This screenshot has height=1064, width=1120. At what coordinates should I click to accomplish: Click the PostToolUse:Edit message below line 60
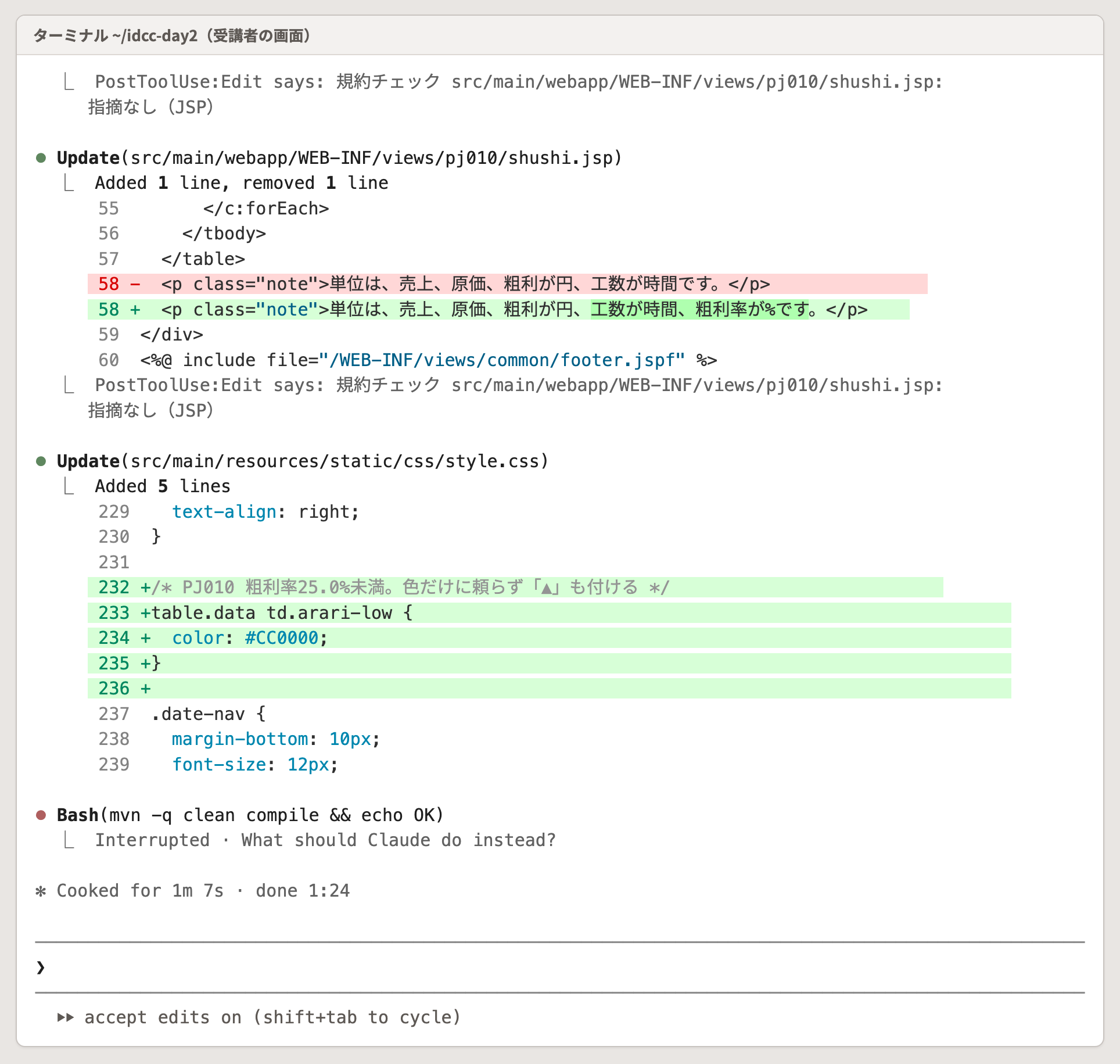515,398
